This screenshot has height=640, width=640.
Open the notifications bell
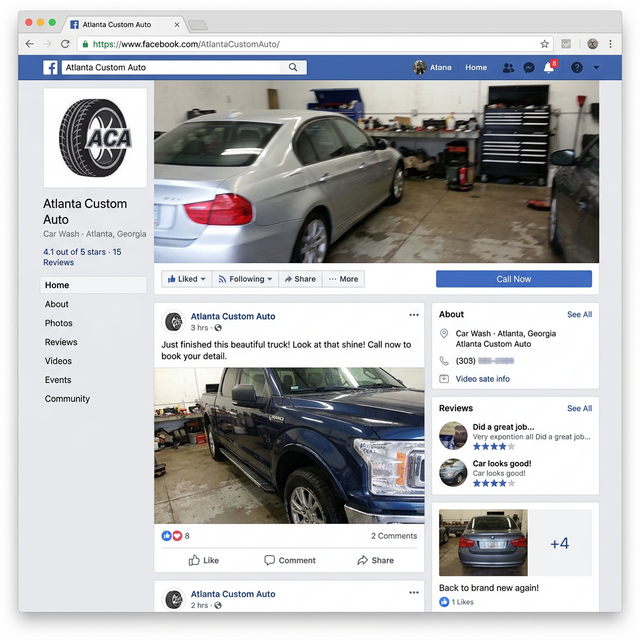(x=548, y=68)
